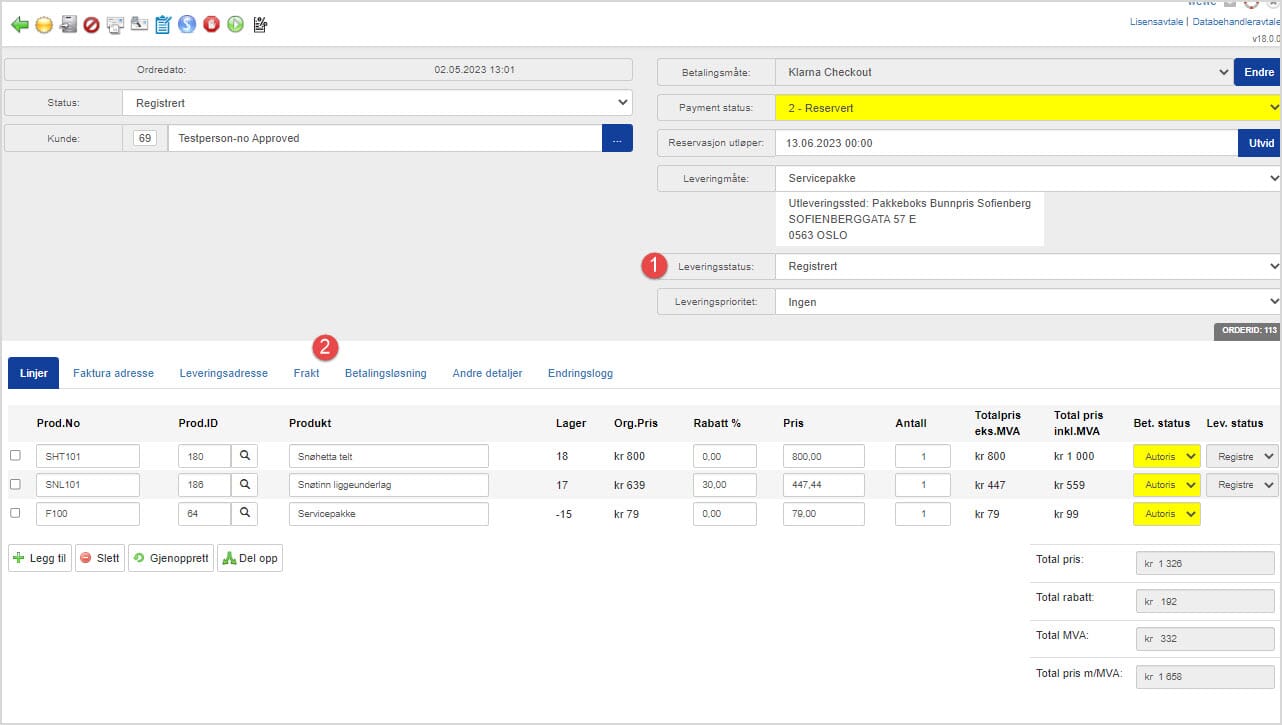Click the Del opp button
Screen dimensions: 1282x725
click(x=250, y=558)
